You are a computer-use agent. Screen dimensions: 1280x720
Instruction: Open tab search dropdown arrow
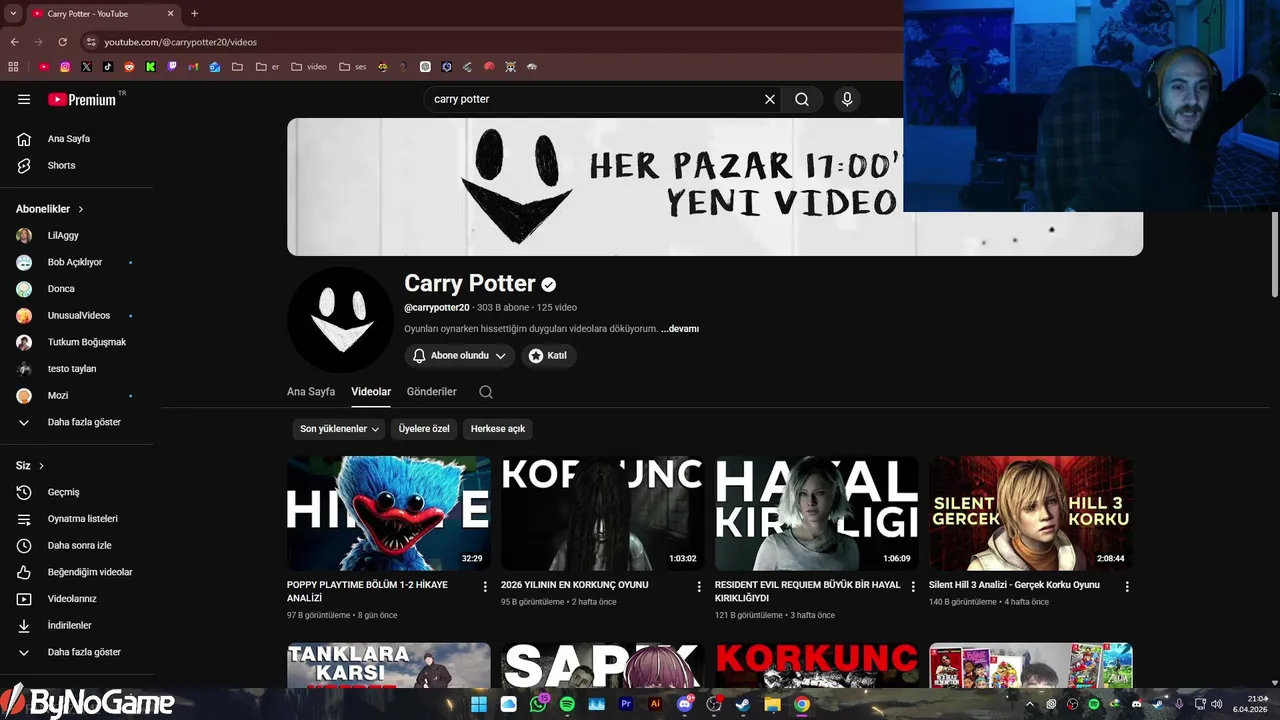coord(13,14)
